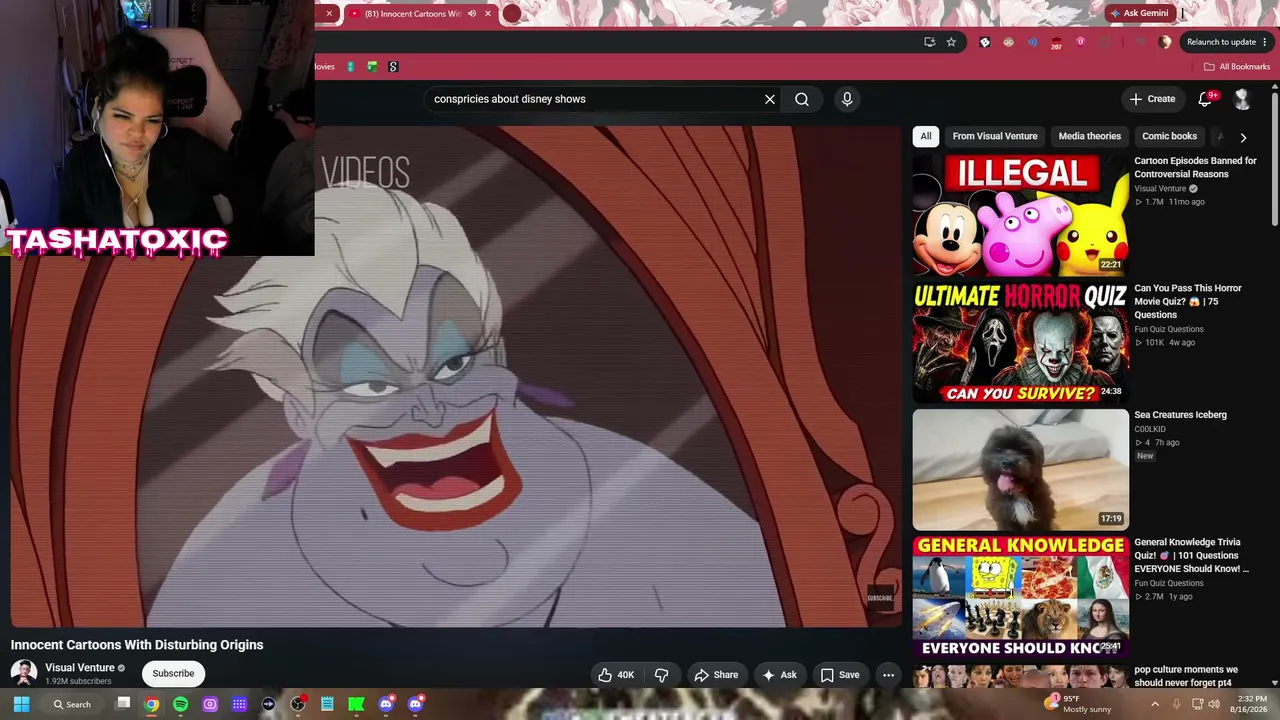Viewport: 1280px width, 720px height.
Task: Show hidden system tray icons
Action: click(1155, 704)
